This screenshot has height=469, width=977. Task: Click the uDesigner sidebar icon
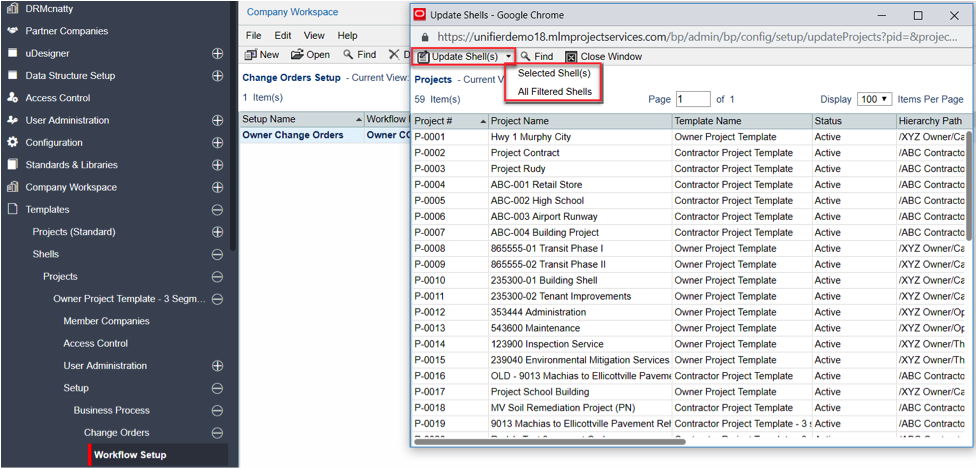pos(12,54)
